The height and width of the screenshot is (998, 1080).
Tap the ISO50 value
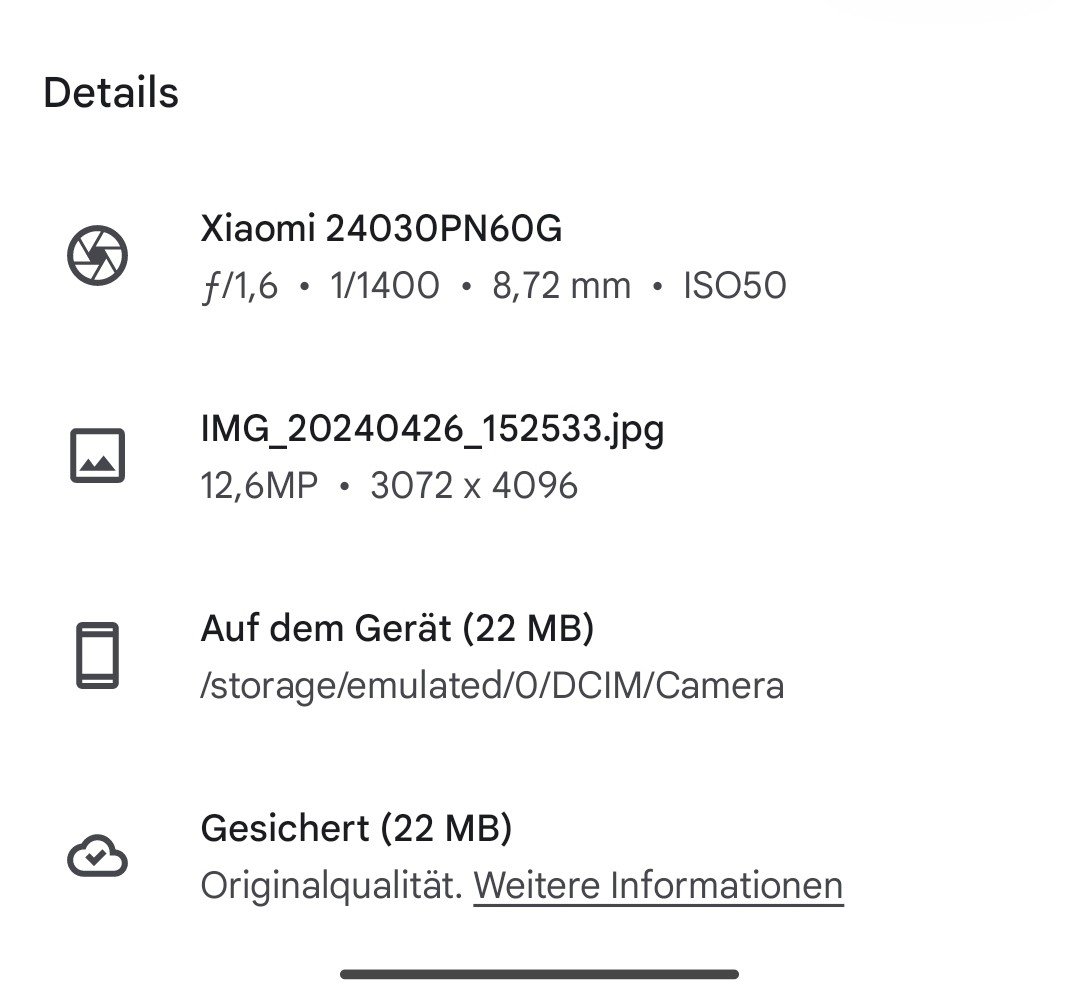pyautogui.click(x=734, y=287)
